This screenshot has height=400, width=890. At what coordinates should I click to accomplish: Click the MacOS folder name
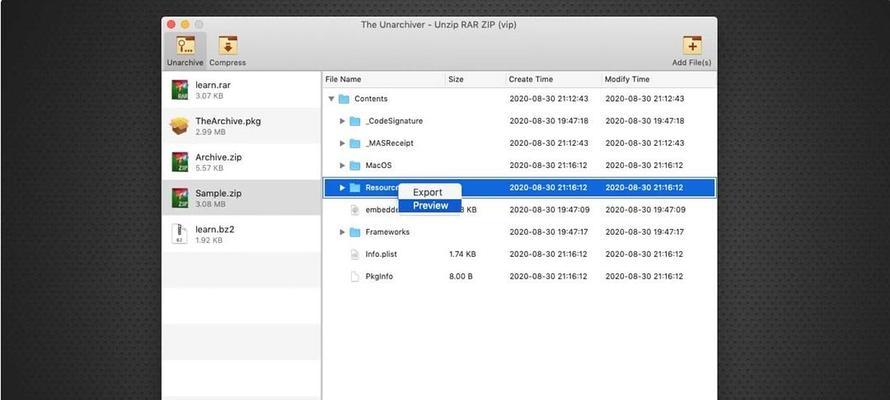tap(379, 165)
